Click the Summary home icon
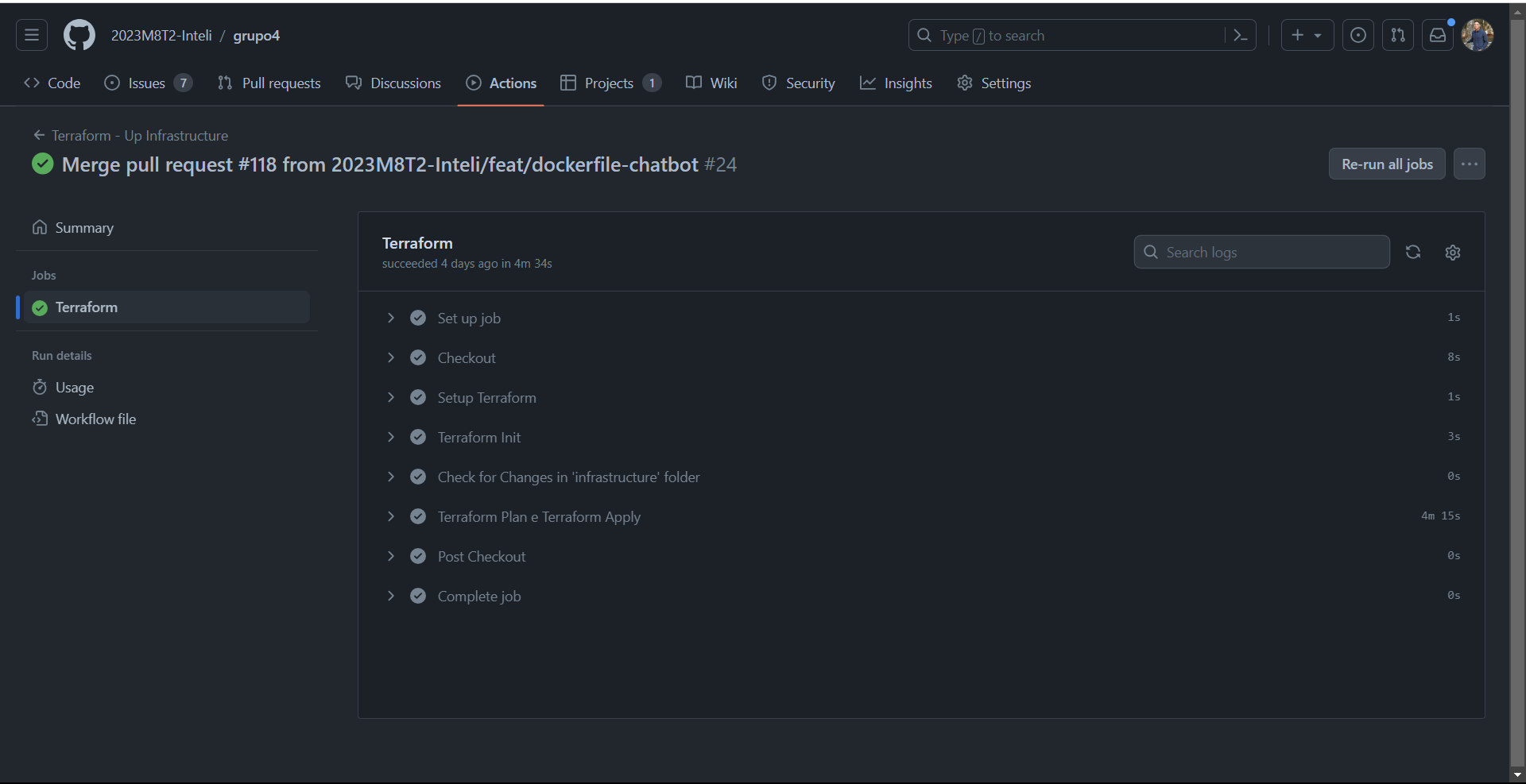The image size is (1526, 784). click(40, 227)
